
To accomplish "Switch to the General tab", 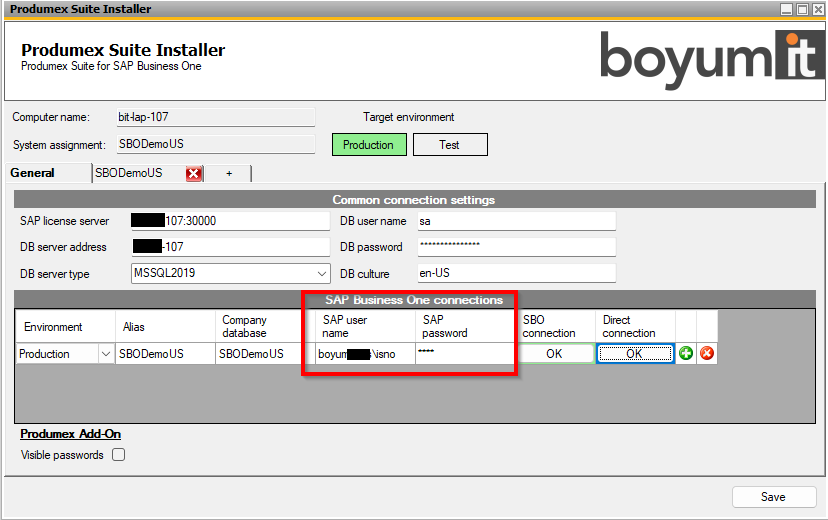I will tap(48, 173).
